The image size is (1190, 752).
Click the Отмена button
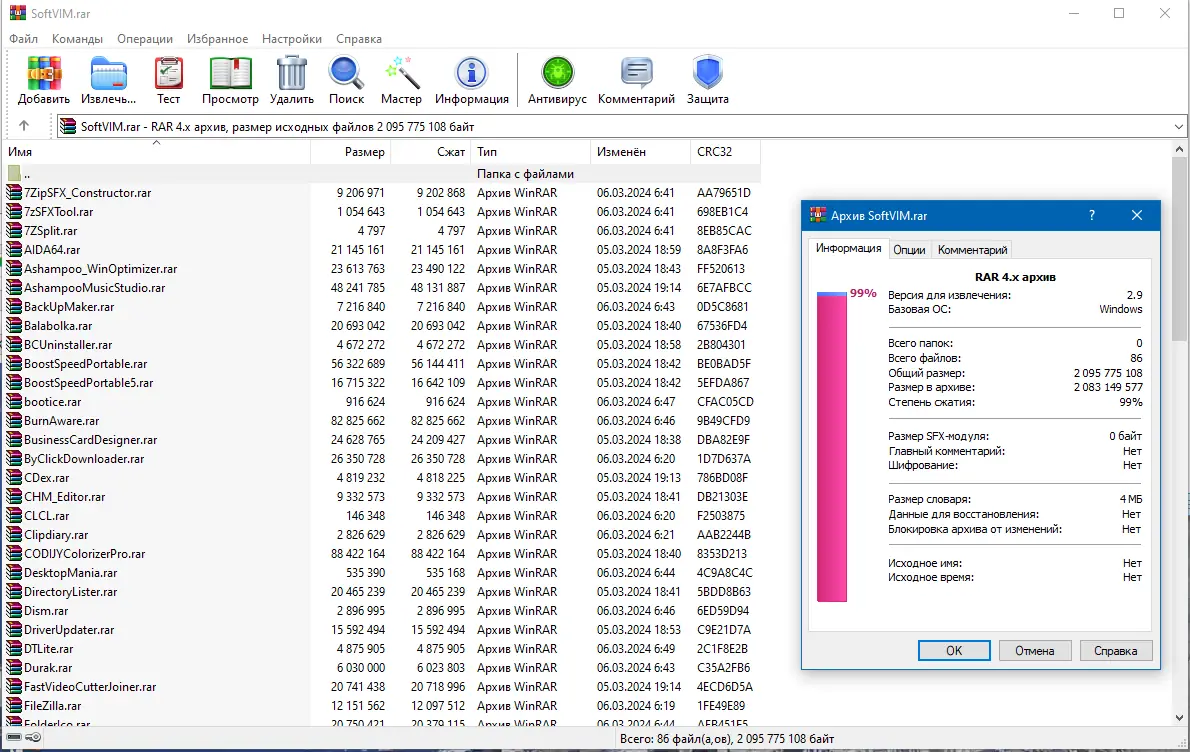1034,650
